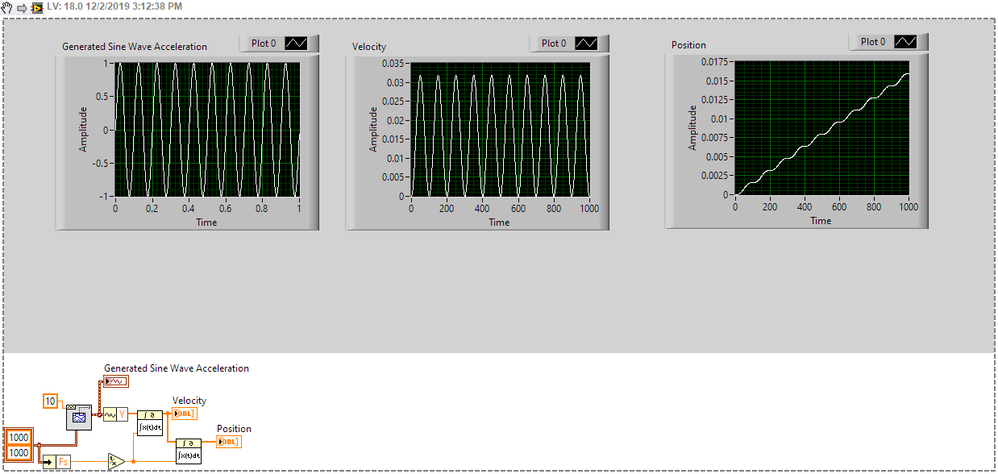Click the Generated Sine Wave Acceleration graph title
Viewport: 998px width, 474px height.
coord(134,46)
